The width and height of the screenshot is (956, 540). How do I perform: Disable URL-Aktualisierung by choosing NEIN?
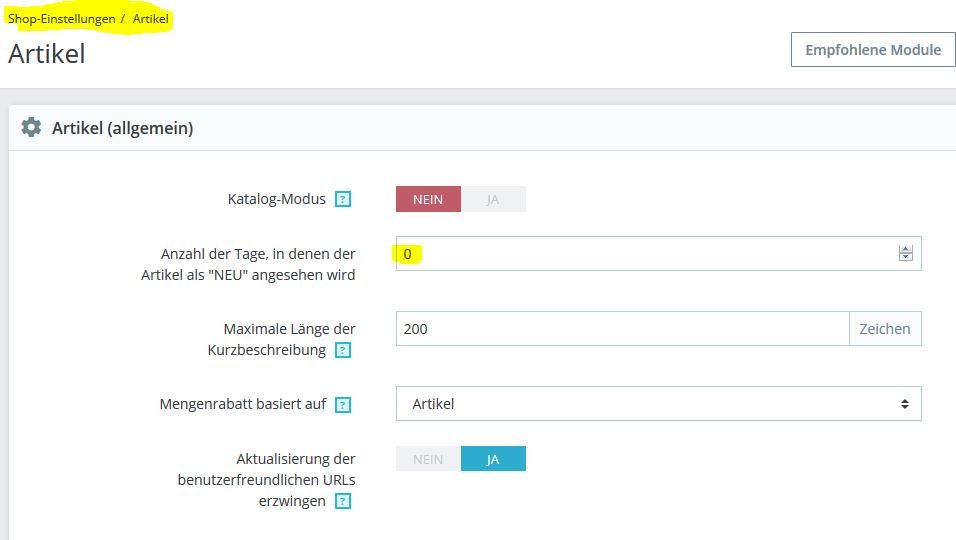428,459
